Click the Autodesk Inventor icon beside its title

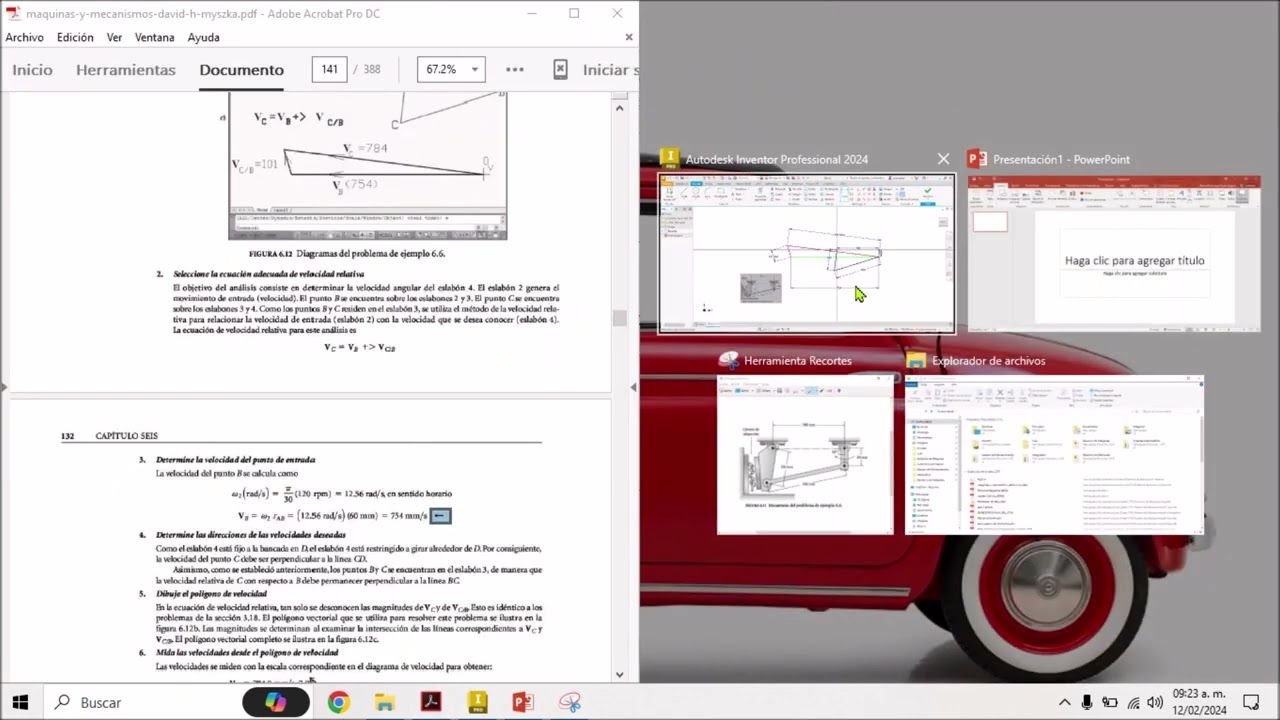(670, 159)
